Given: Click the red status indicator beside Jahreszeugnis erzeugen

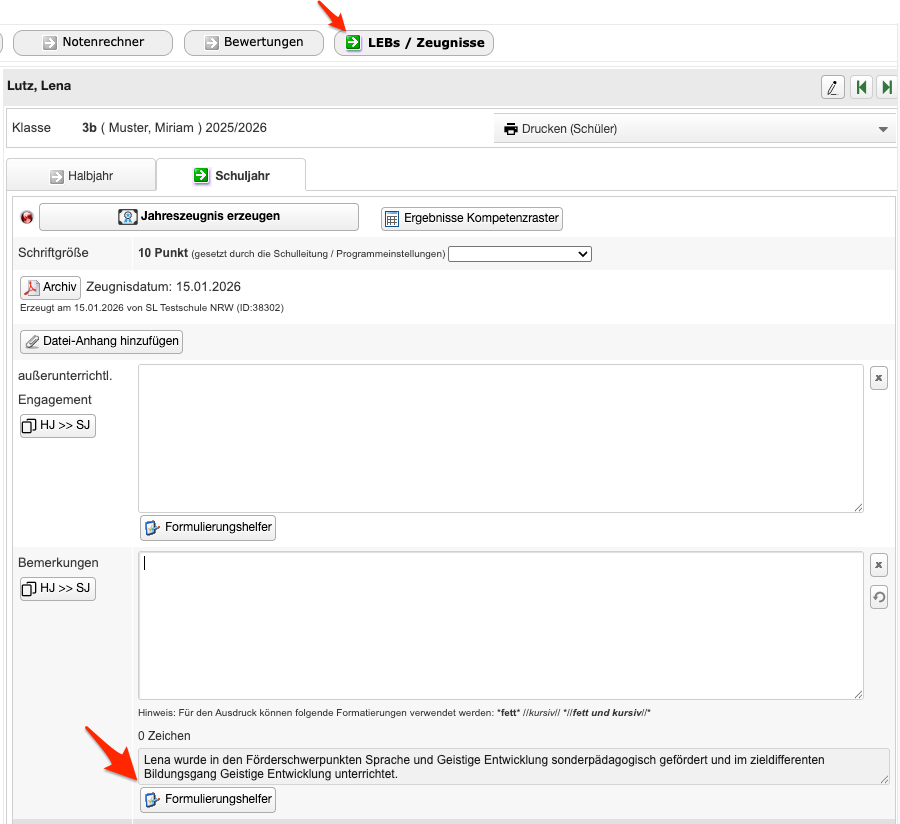Looking at the screenshot, I should point(27,217).
